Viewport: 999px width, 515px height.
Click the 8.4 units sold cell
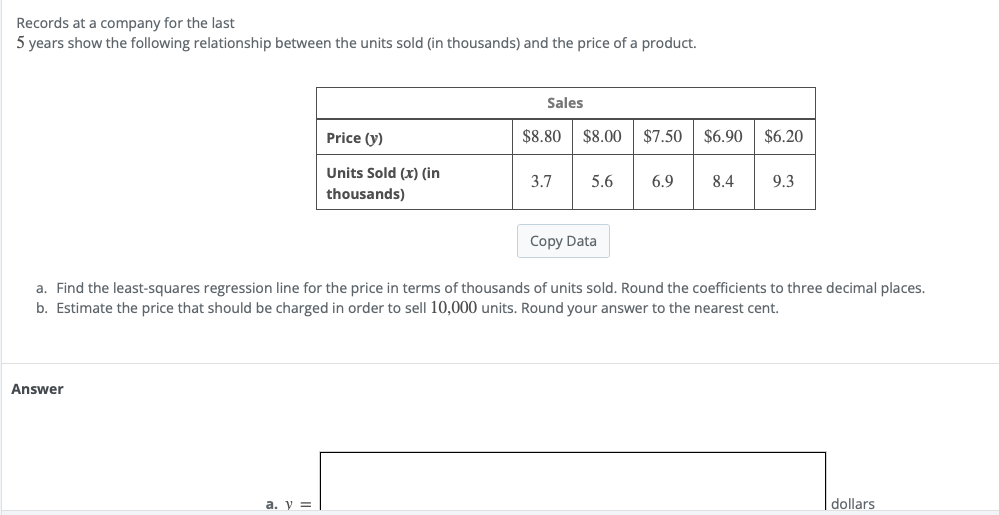point(724,182)
